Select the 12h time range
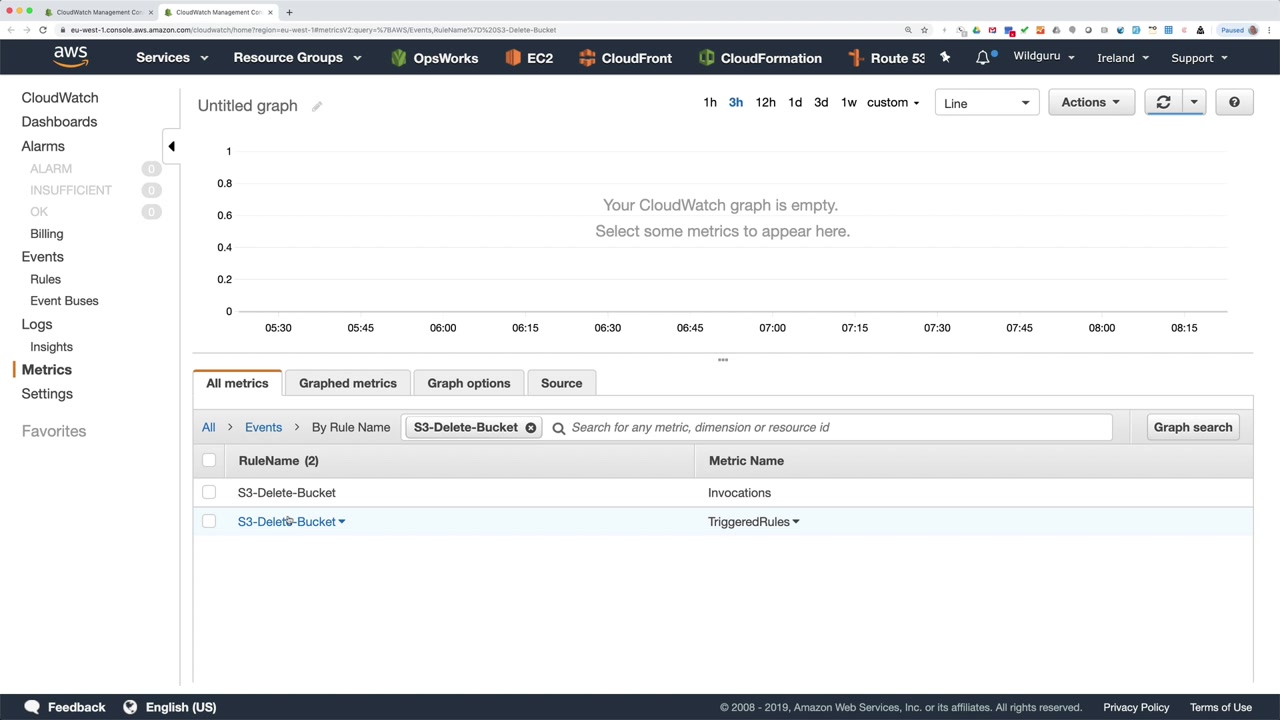Viewport: 1280px width, 720px height. pyautogui.click(x=765, y=102)
